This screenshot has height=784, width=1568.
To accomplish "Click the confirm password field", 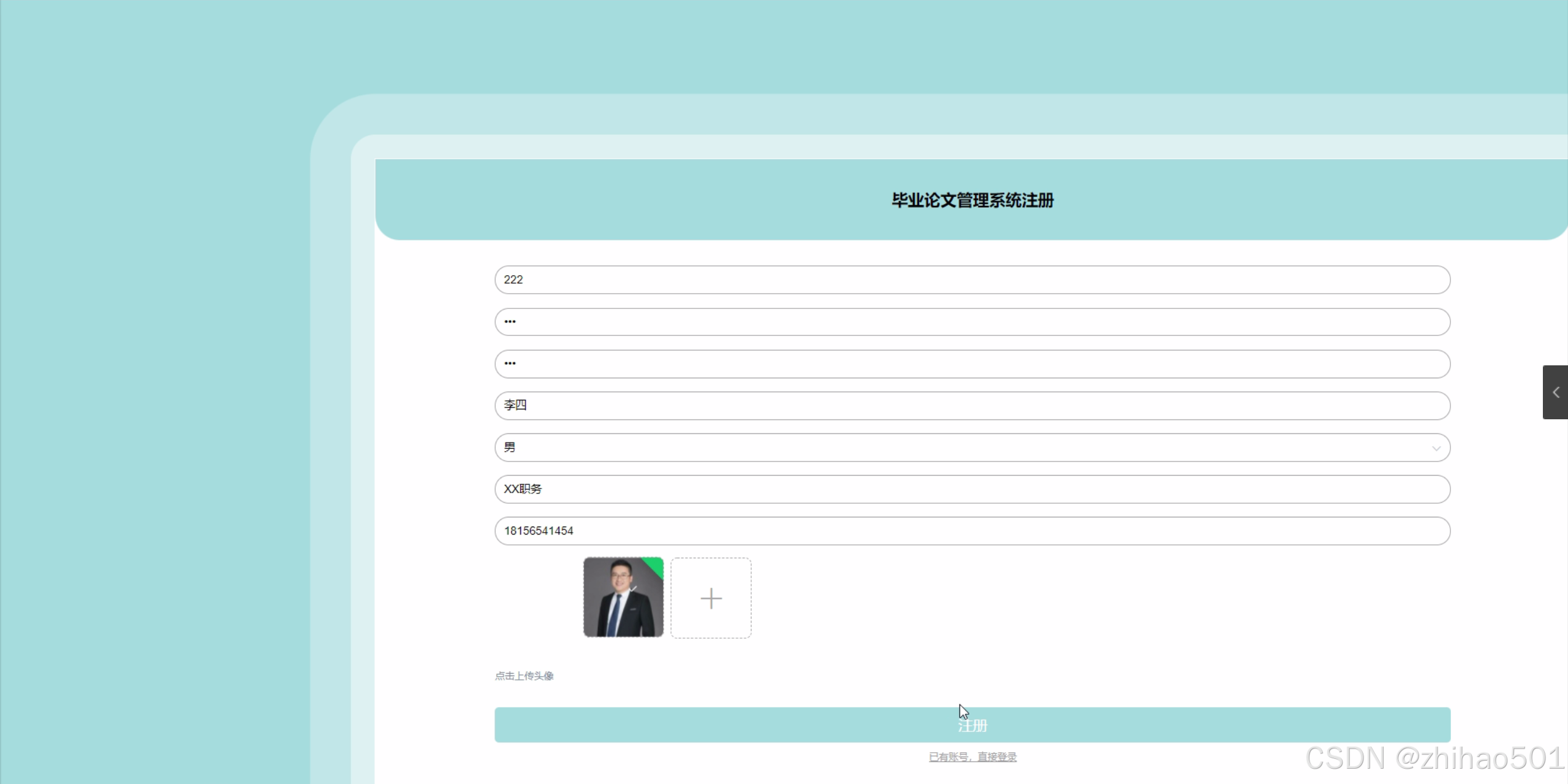I will [x=972, y=364].
